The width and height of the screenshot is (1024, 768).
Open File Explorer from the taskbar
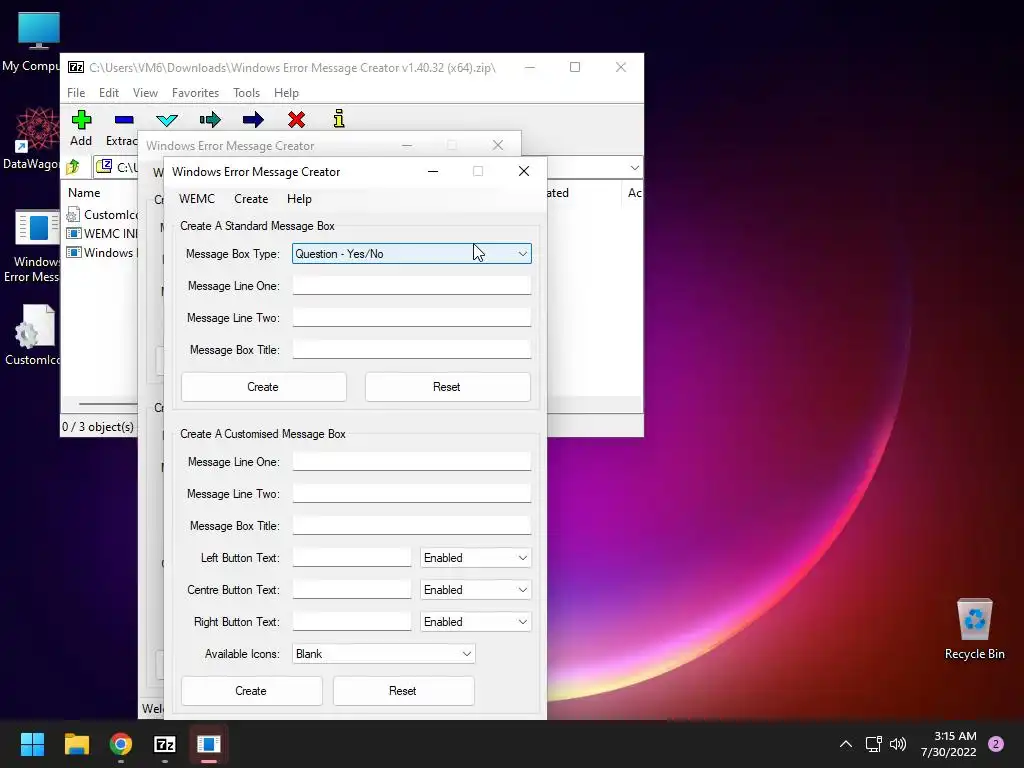tap(76, 744)
